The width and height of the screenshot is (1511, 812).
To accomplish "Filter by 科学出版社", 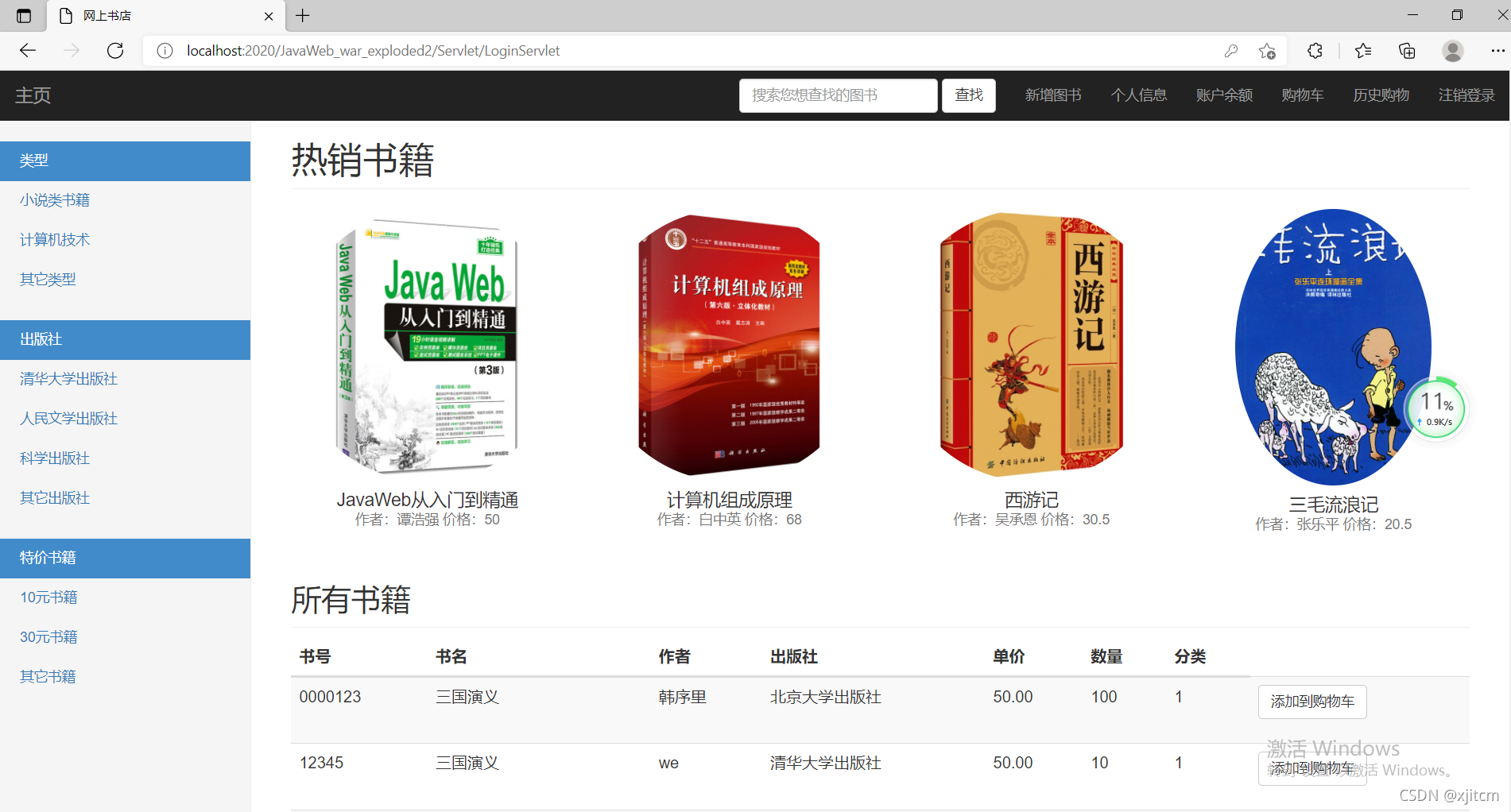I will (x=55, y=458).
